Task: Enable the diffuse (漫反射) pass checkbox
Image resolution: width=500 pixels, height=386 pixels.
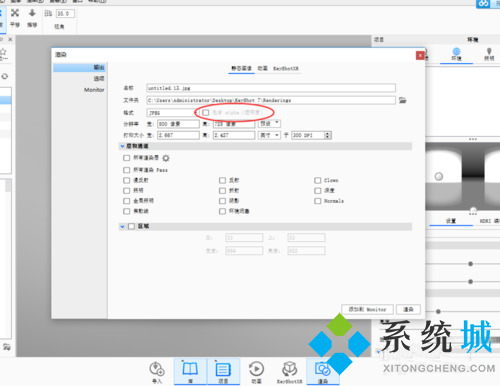Action: point(126,180)
